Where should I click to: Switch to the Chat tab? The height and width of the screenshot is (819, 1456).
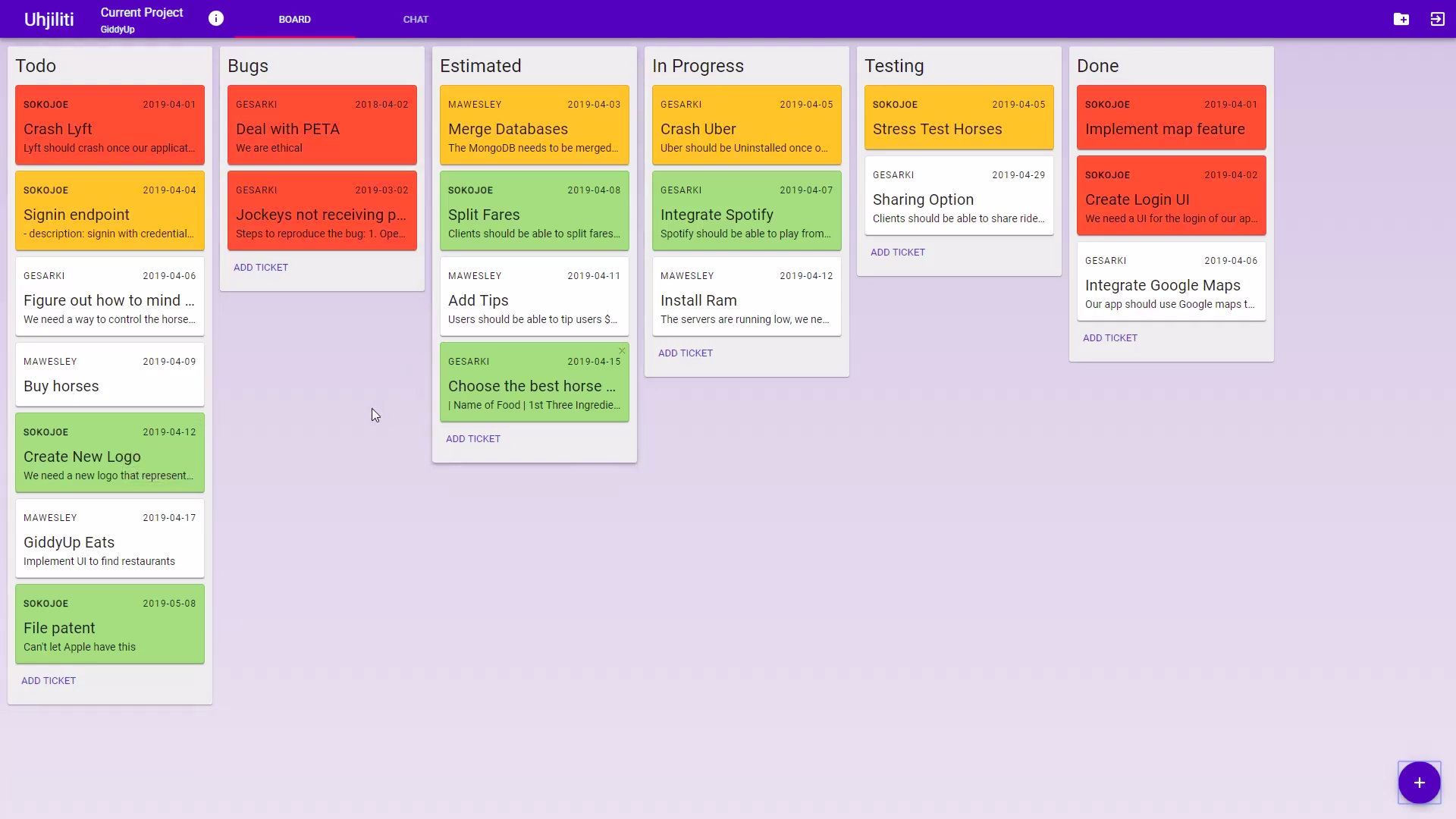416,19
